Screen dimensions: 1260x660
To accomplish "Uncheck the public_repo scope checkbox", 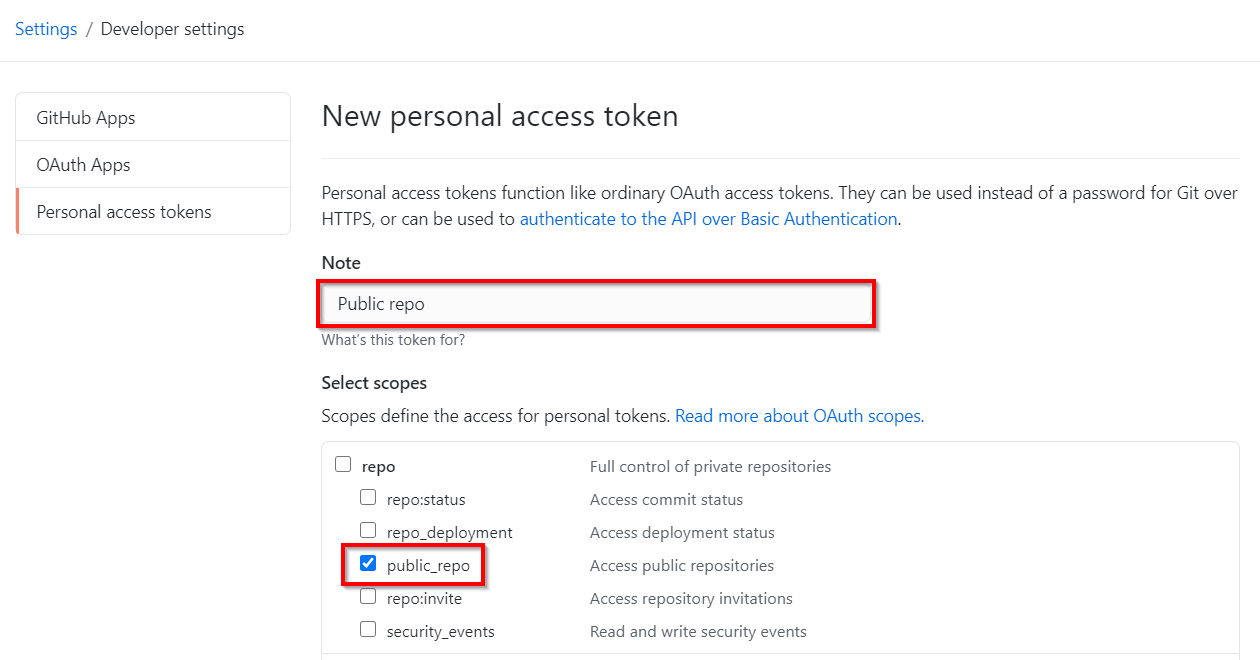I will point(368,564).
